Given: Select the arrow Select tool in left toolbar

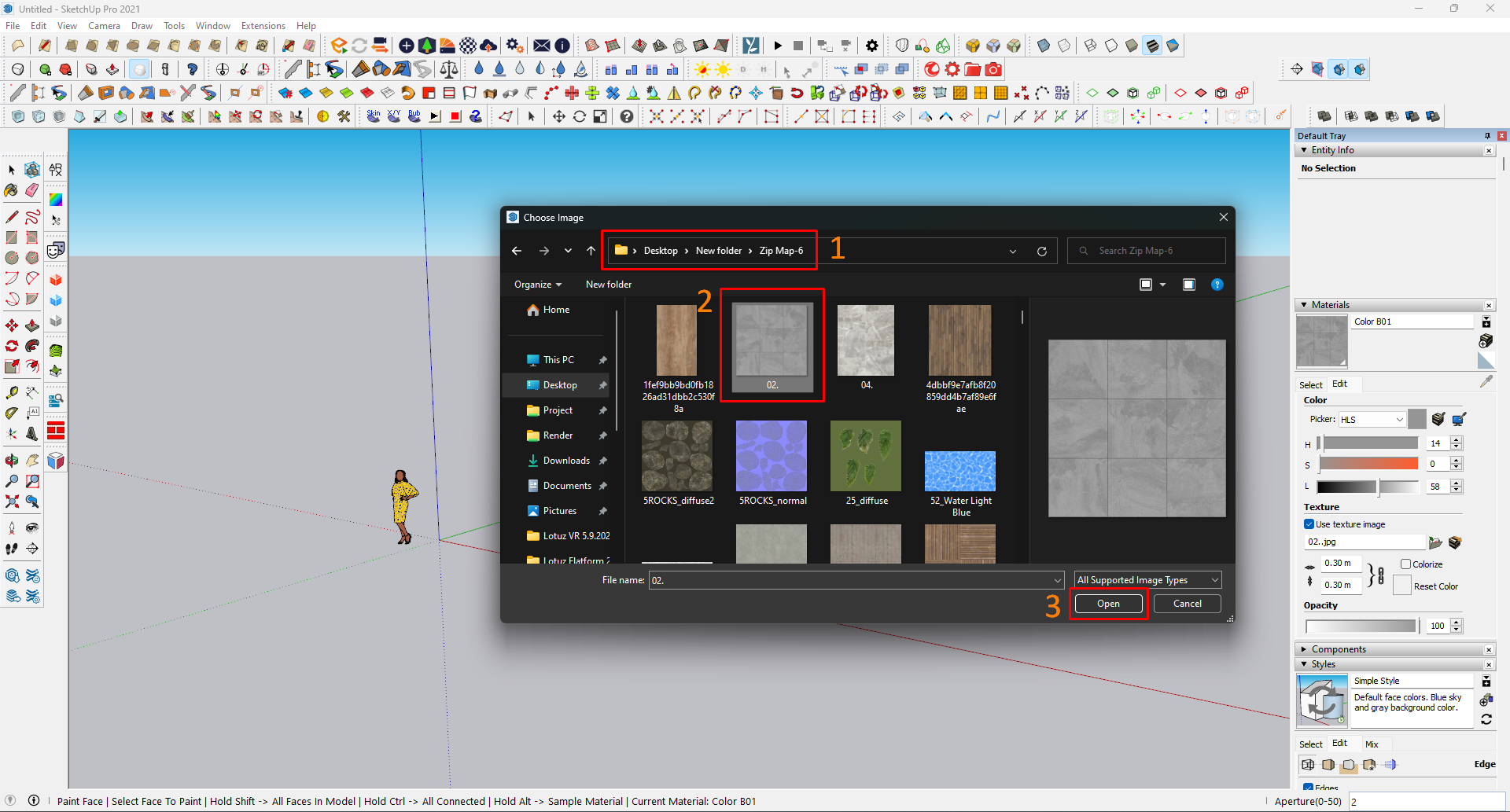Looking at the screenshot, I should [x=12, y=170].
